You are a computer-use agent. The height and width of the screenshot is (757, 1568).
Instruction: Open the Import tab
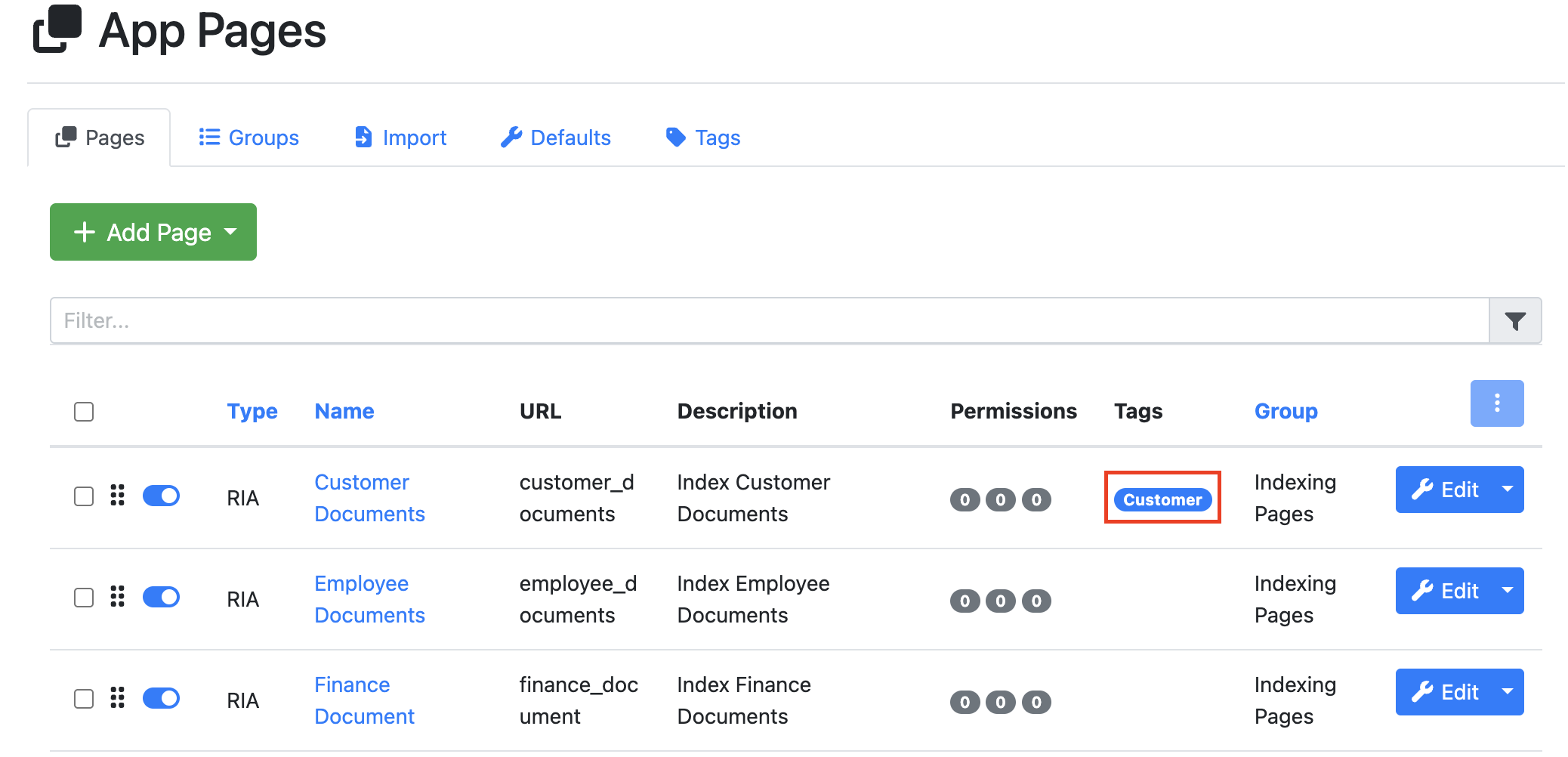click(400, 137)
